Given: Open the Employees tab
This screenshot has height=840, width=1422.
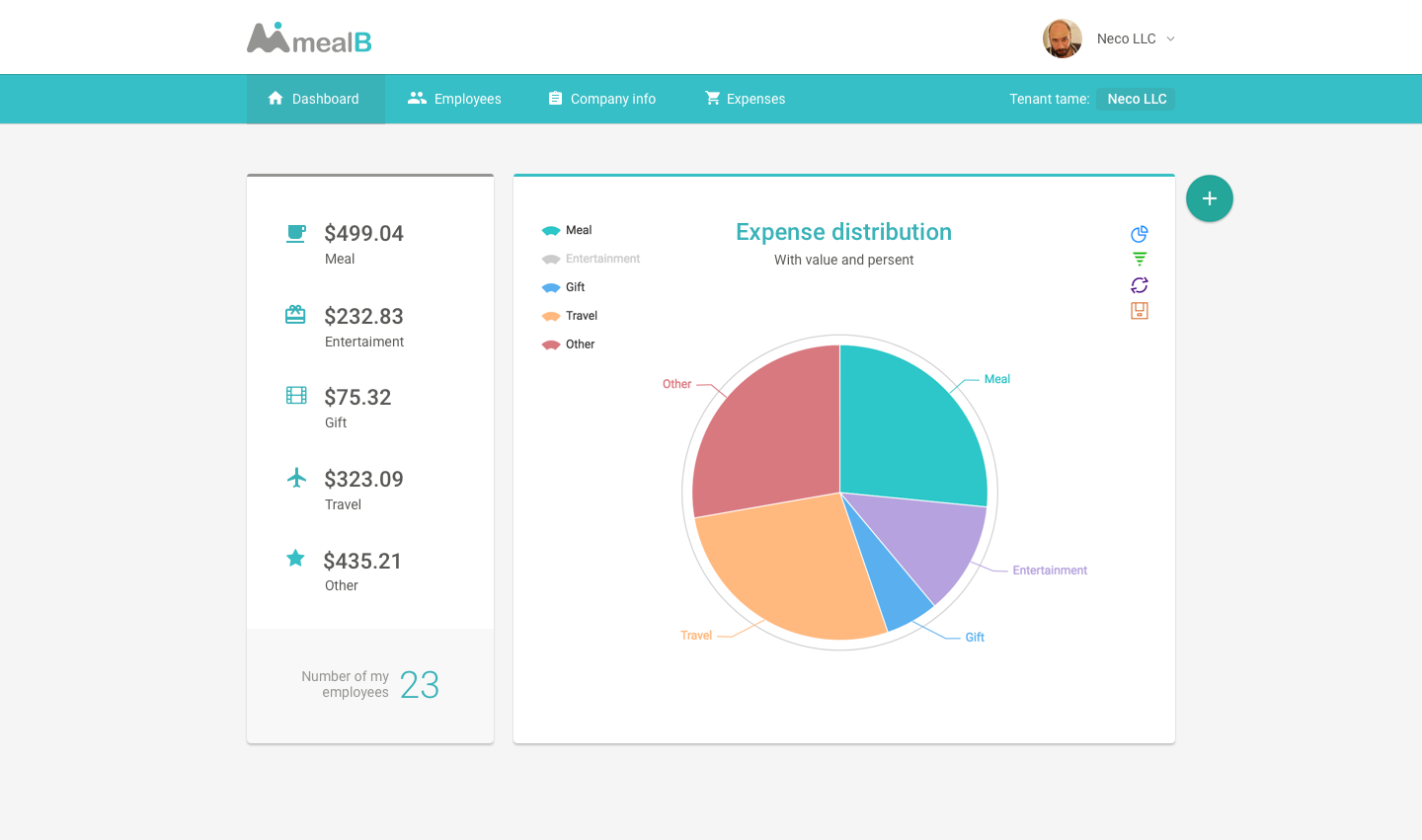Looking at the screenshot, I should tap(454, 99).
